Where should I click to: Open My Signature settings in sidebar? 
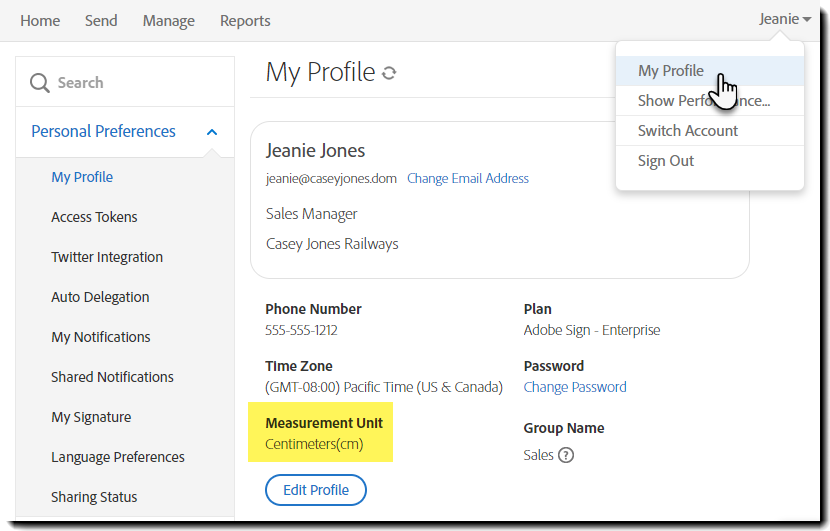click(x=91, y=417)
